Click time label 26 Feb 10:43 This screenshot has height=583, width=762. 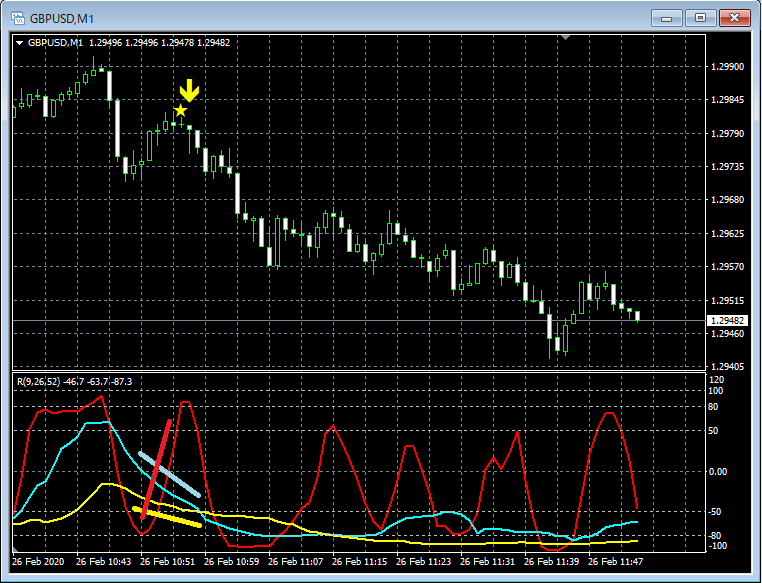click(x=104, y=562)
